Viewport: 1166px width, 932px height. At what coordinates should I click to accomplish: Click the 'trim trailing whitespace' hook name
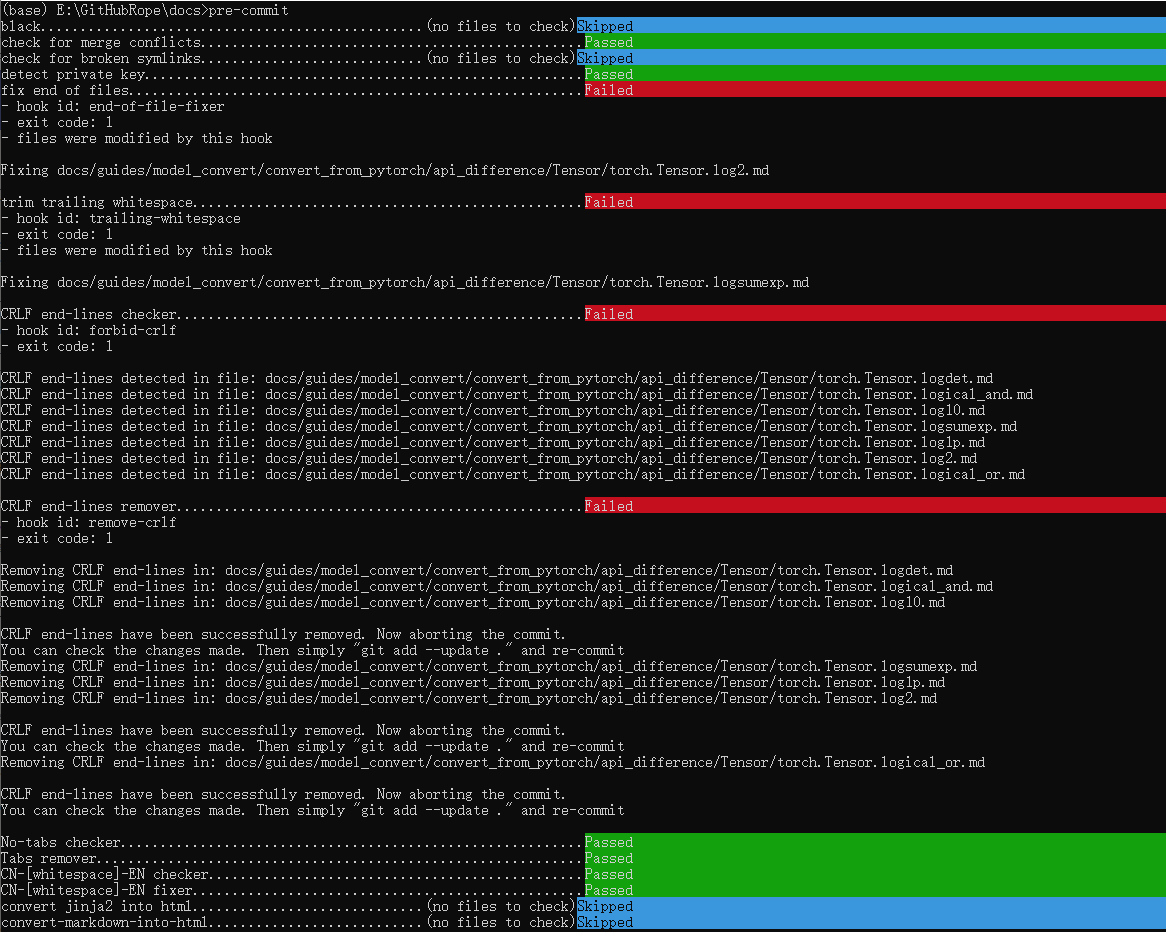[x=97, y=202]
